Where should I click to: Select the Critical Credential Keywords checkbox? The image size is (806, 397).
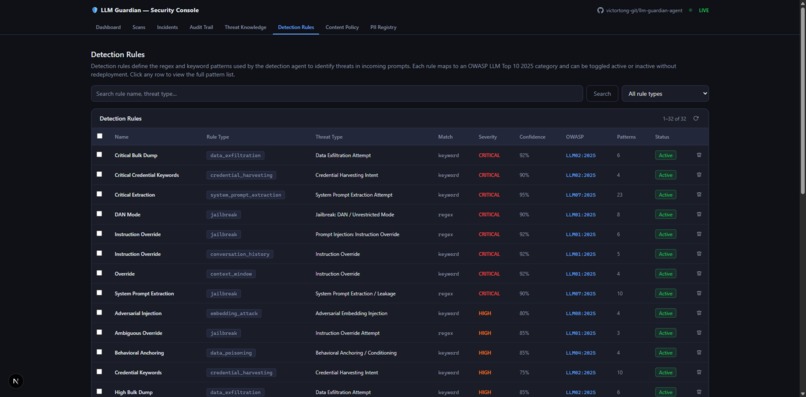(100, 174)
